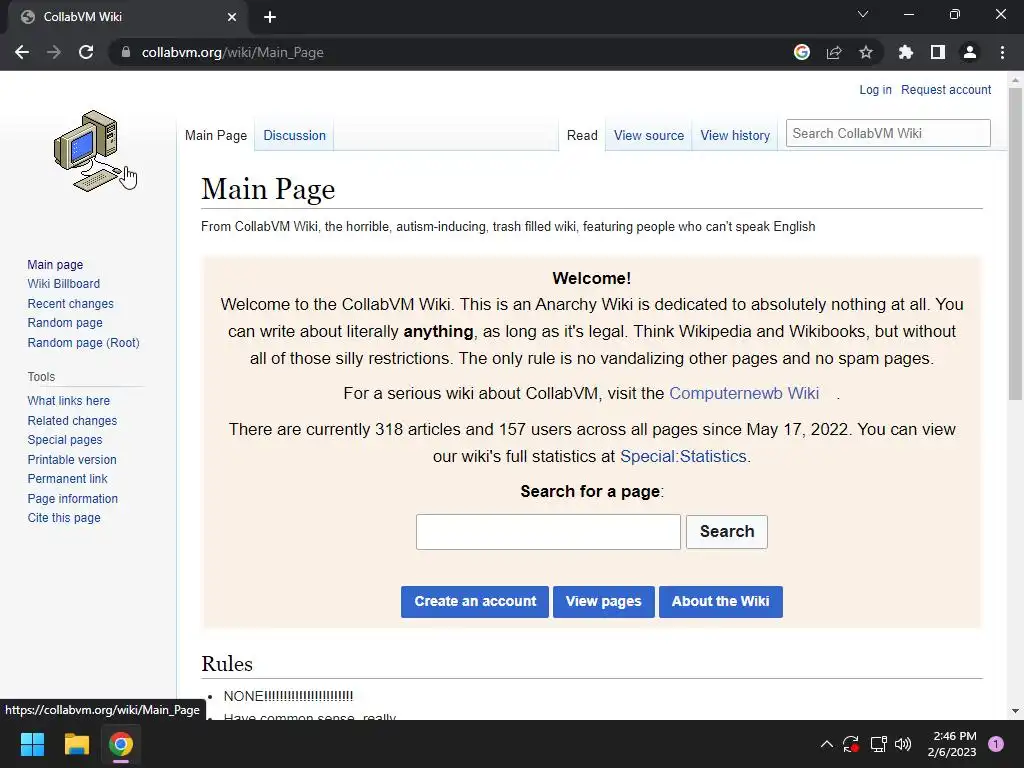
Task: Reload the page with the refresh icon
Action: pos(86,52)
